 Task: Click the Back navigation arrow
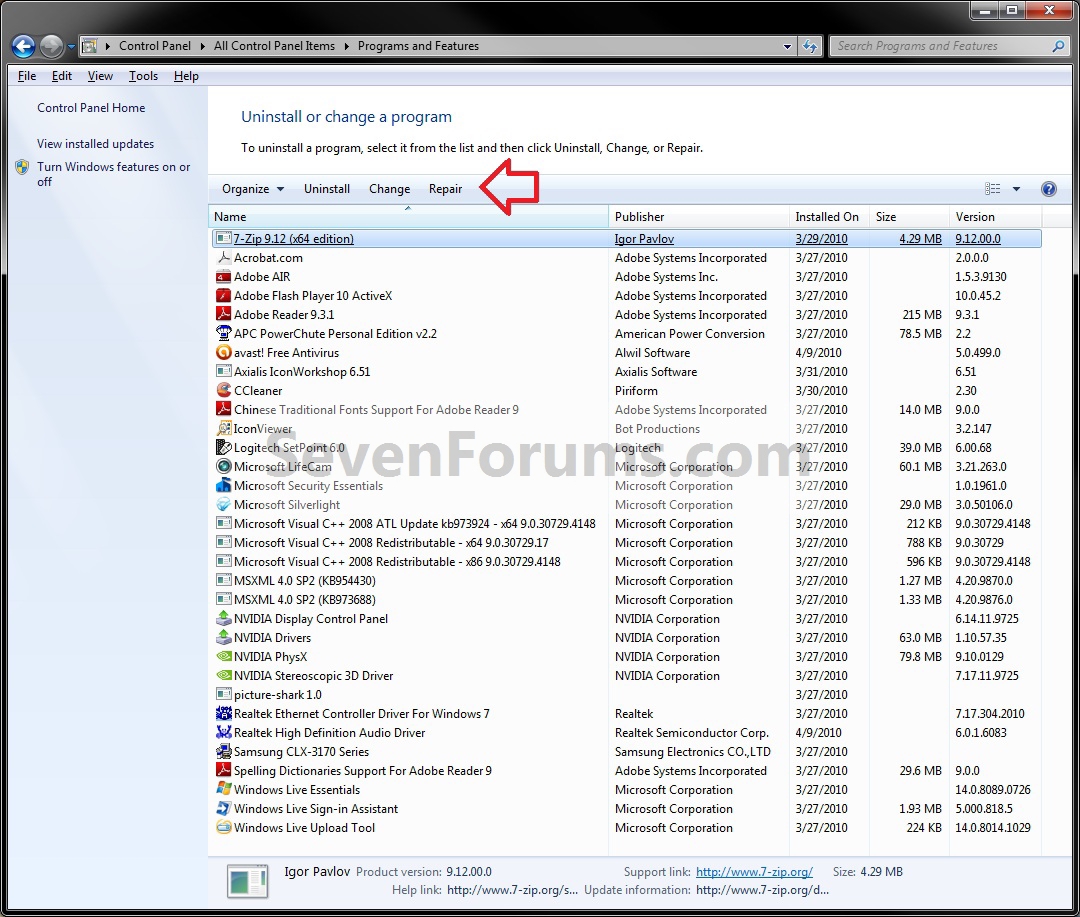pyautogui.click(x=22, y=45)
